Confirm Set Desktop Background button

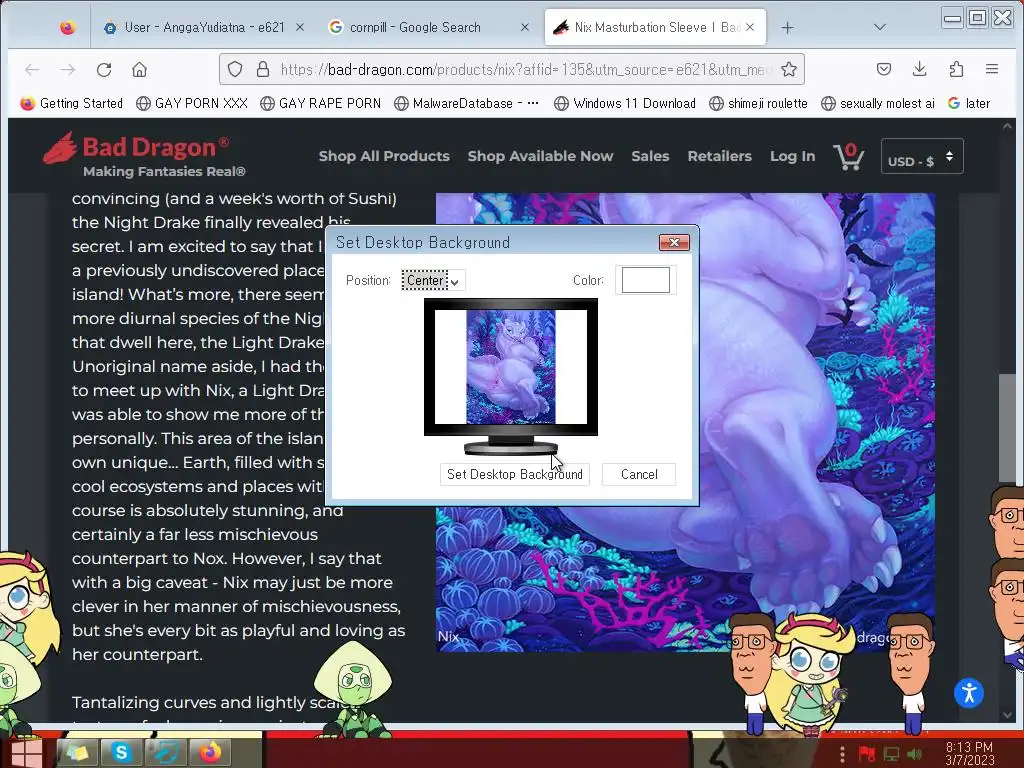pyautogui.click(x=515, y=474)
